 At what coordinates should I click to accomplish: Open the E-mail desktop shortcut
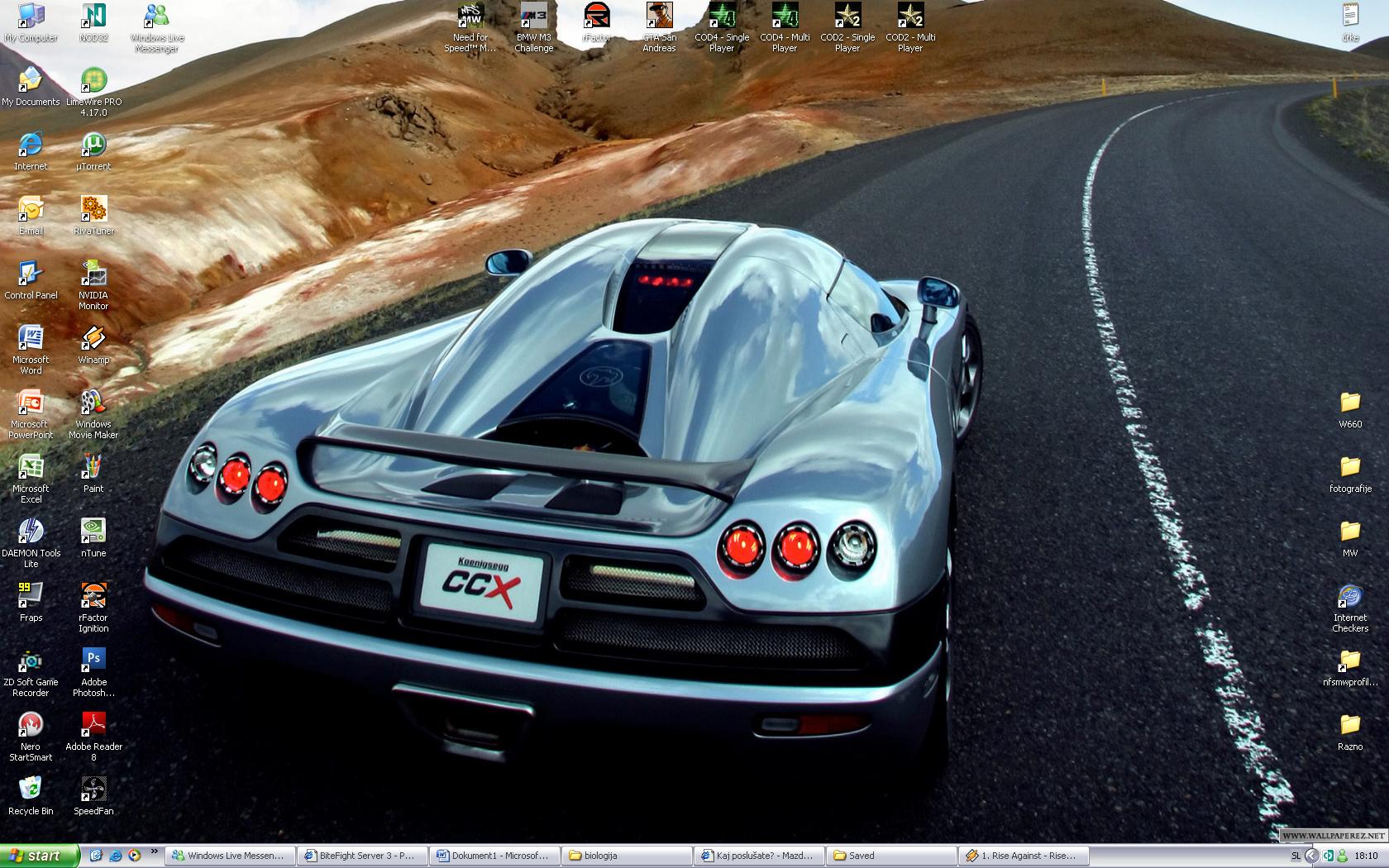31,216
